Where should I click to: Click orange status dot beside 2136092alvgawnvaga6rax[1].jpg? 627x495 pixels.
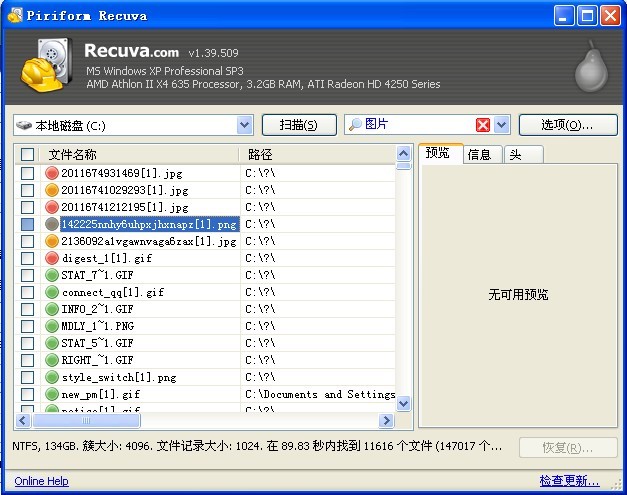coord(52,241)
